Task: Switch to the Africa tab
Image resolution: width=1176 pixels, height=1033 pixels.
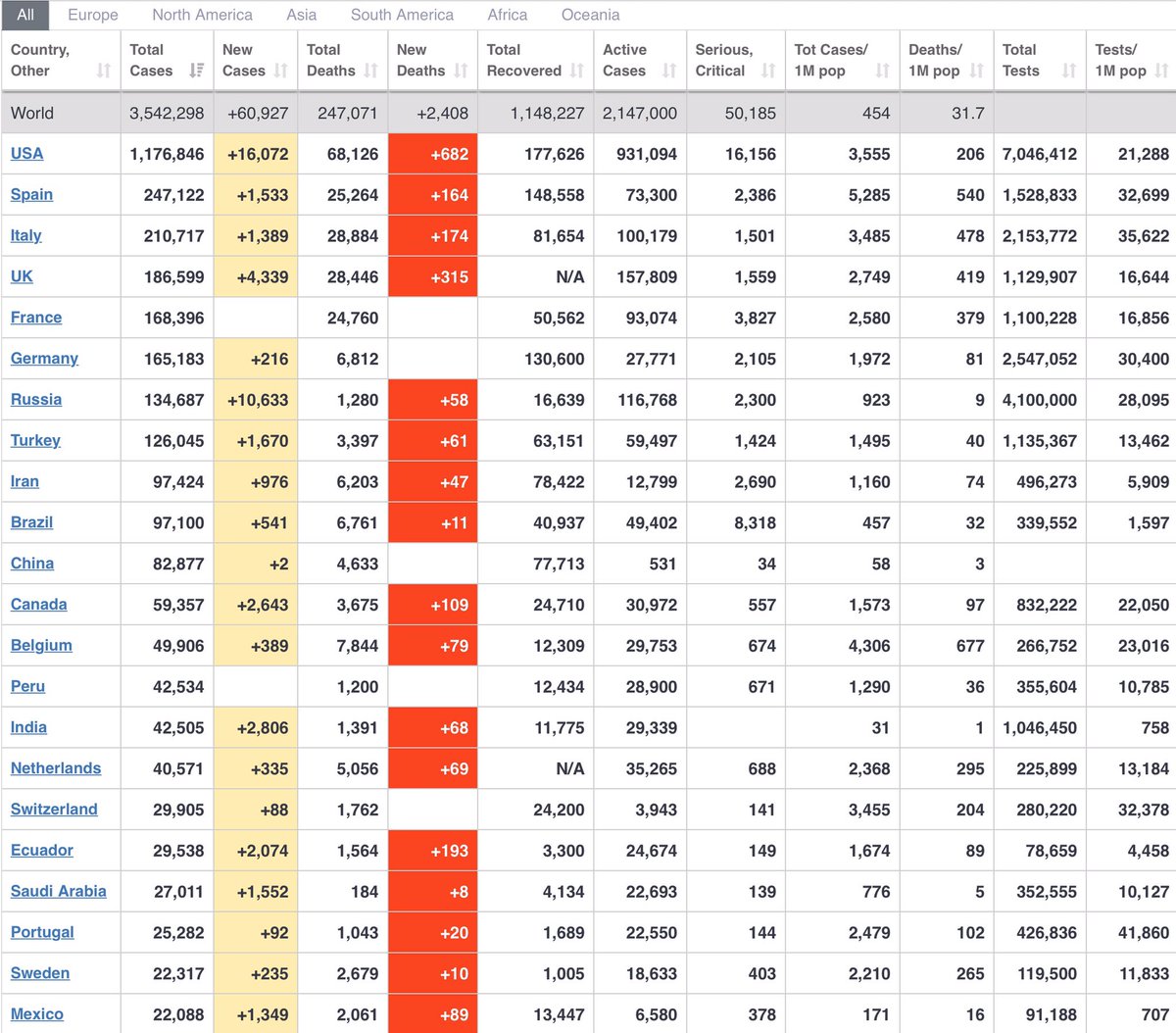Action: click(x=508, y=15)
